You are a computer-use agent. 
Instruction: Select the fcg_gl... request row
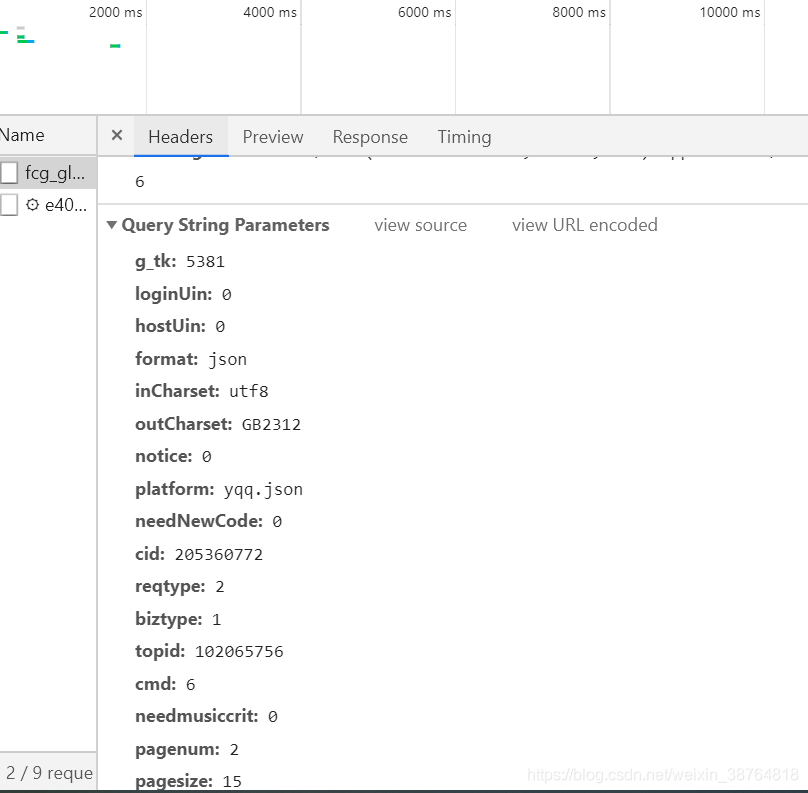48,173
